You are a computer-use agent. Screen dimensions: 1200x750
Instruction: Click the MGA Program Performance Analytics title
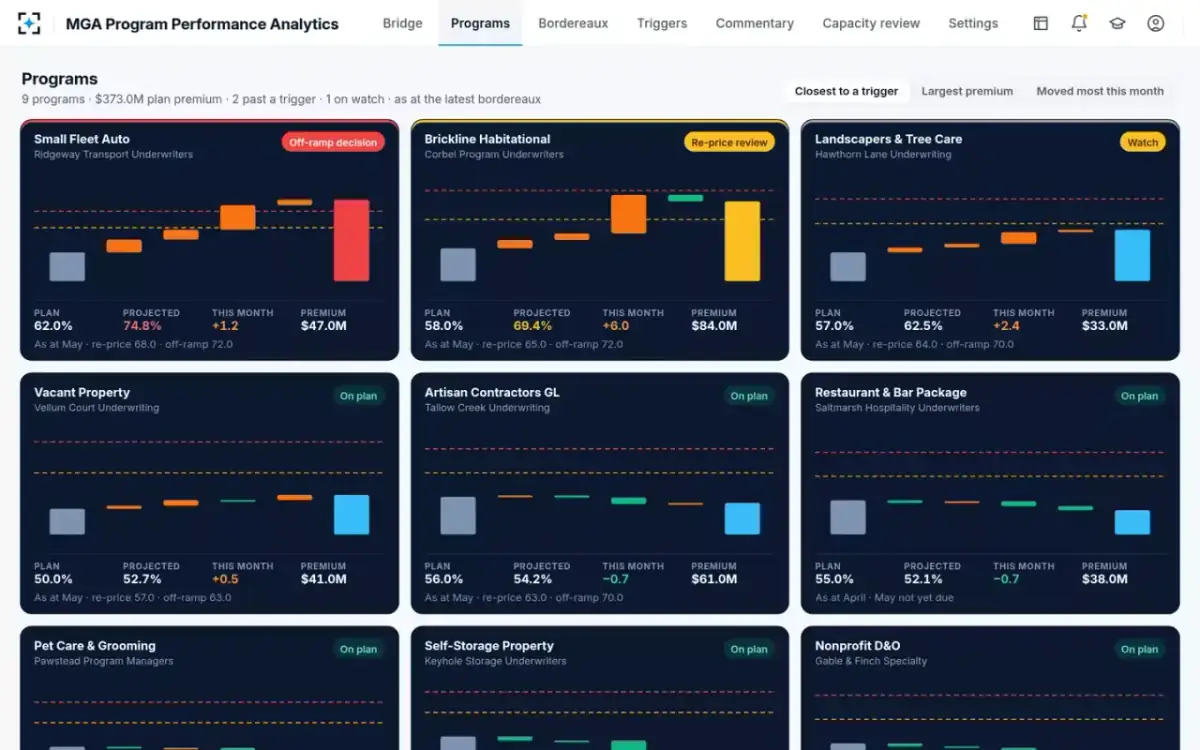pyautogui.click(x=202, y=23)
